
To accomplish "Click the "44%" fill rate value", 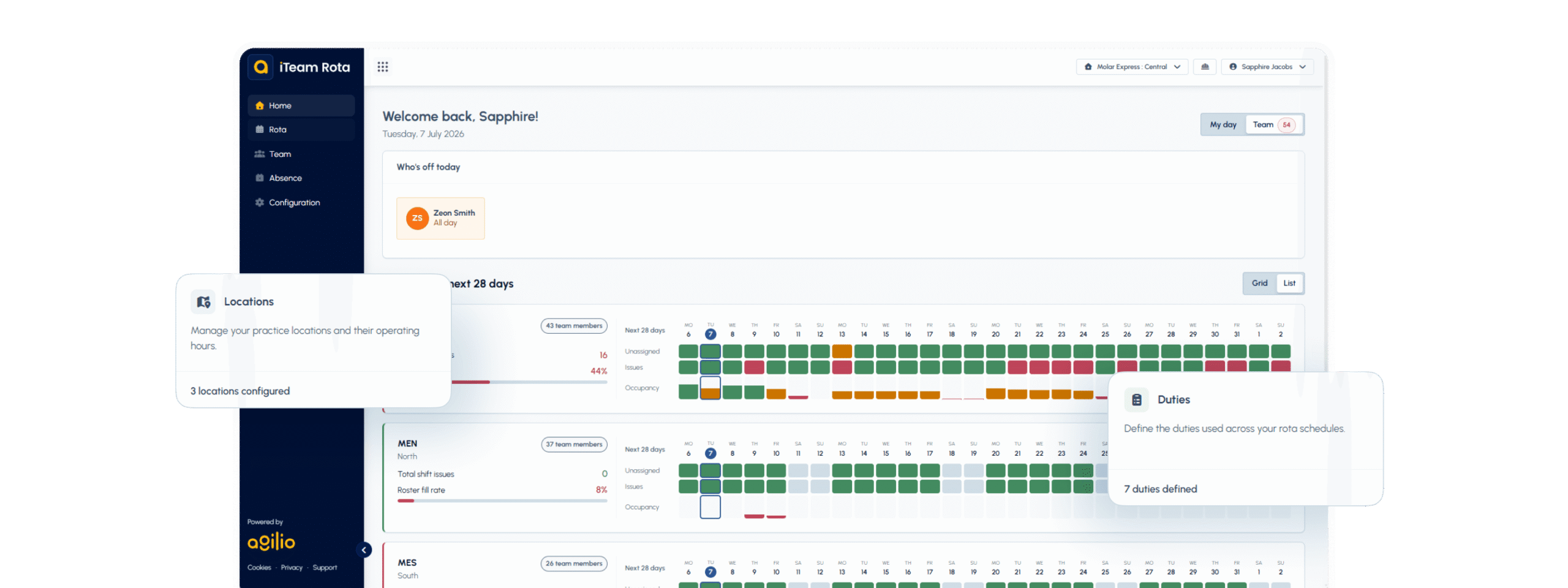I will pos(599,371).
